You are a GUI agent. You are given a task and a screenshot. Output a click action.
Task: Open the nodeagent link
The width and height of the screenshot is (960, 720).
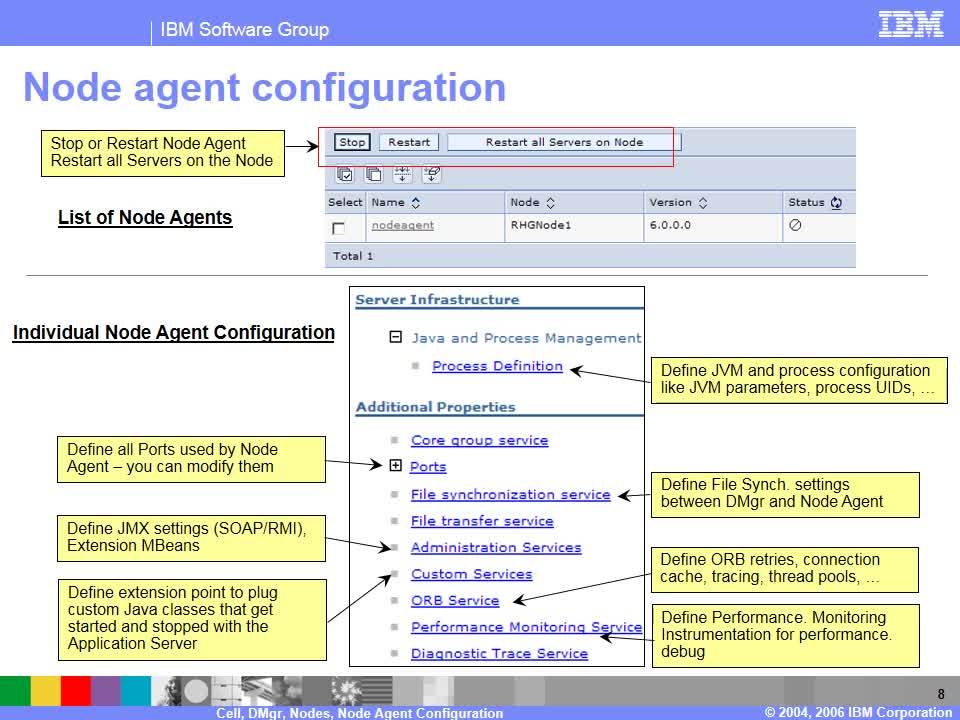402,225
